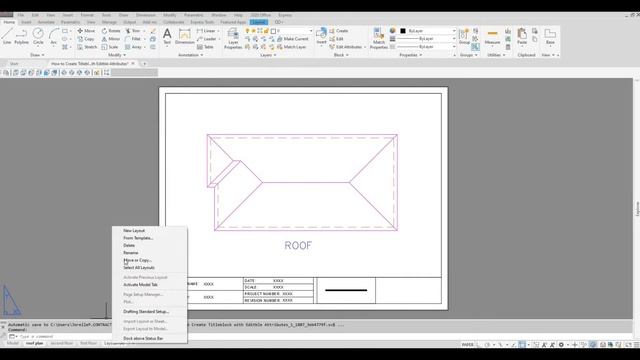Select the Arc tool
This screenshot has height=360, width=640.
(x=53, y=36)
